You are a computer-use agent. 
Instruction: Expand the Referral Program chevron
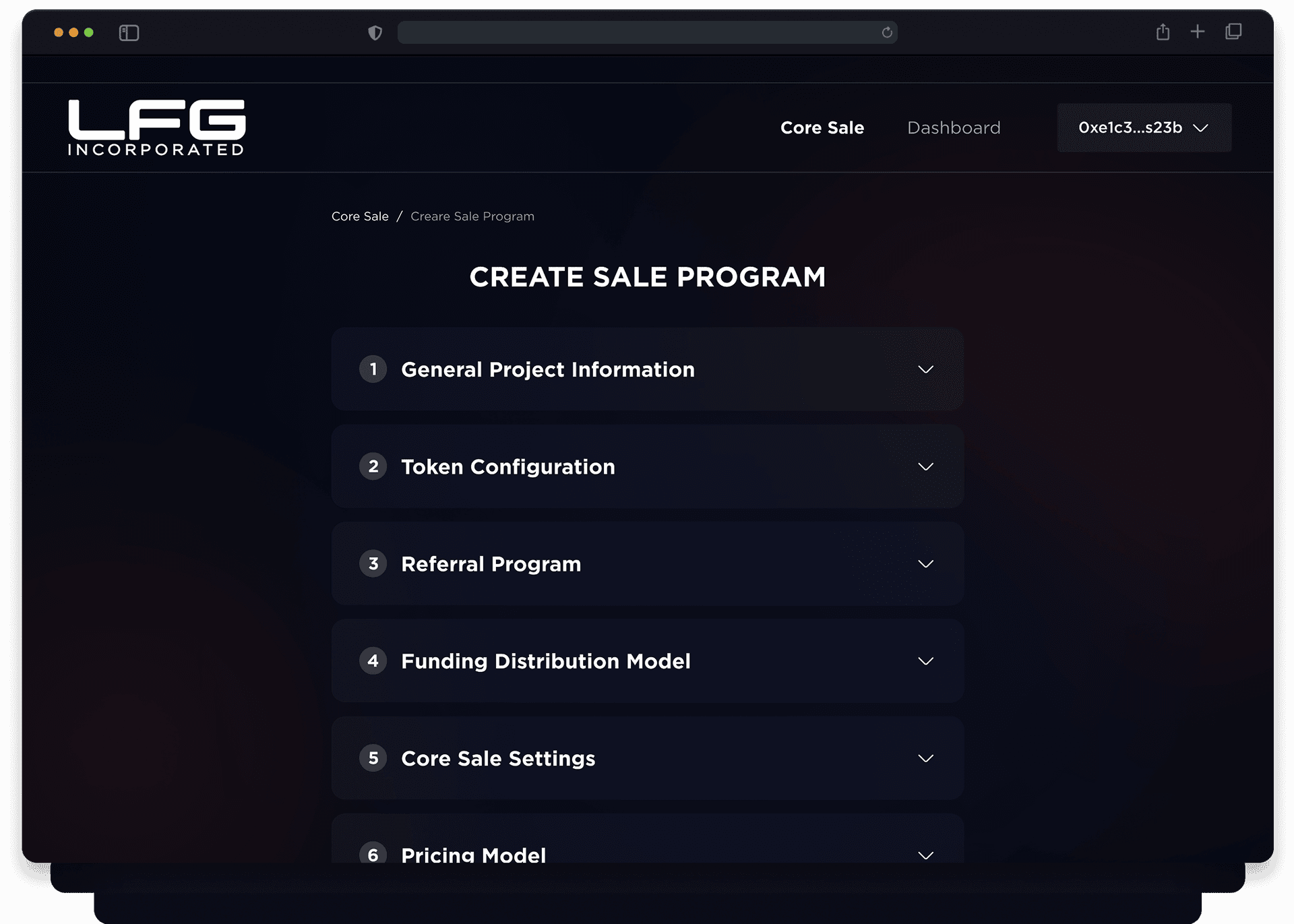pyautogui.click(x=925, y=564)
